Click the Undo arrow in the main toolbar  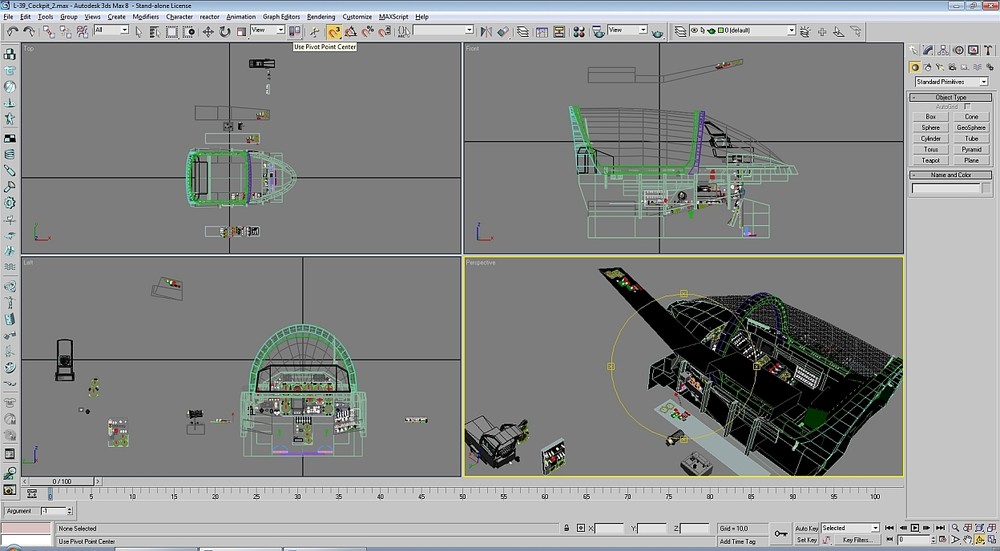pyautogui.click(x=12, y=31)
